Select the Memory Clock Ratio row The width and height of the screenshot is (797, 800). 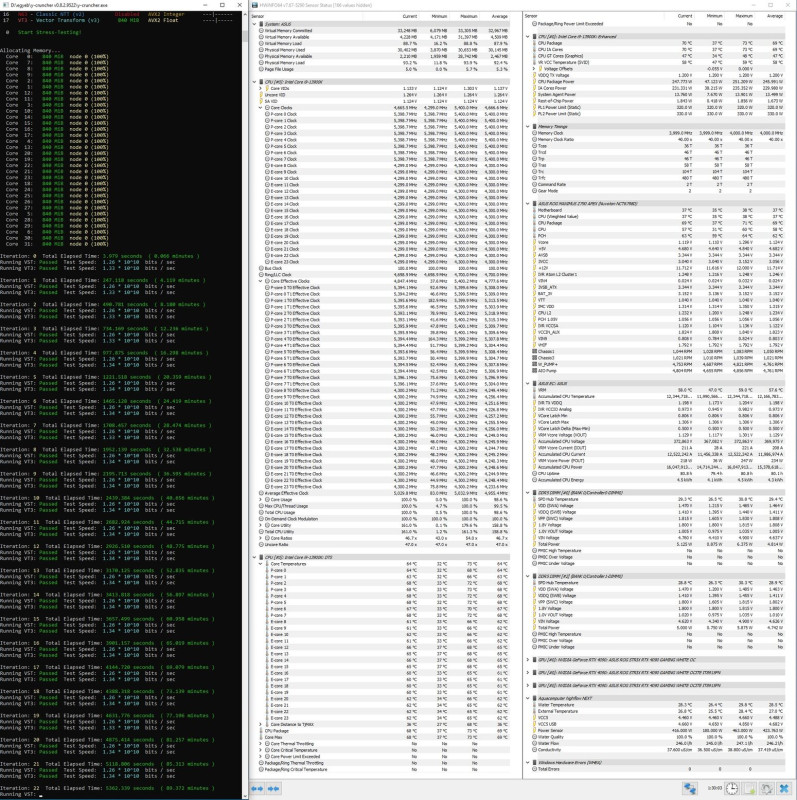click(658, 139)
